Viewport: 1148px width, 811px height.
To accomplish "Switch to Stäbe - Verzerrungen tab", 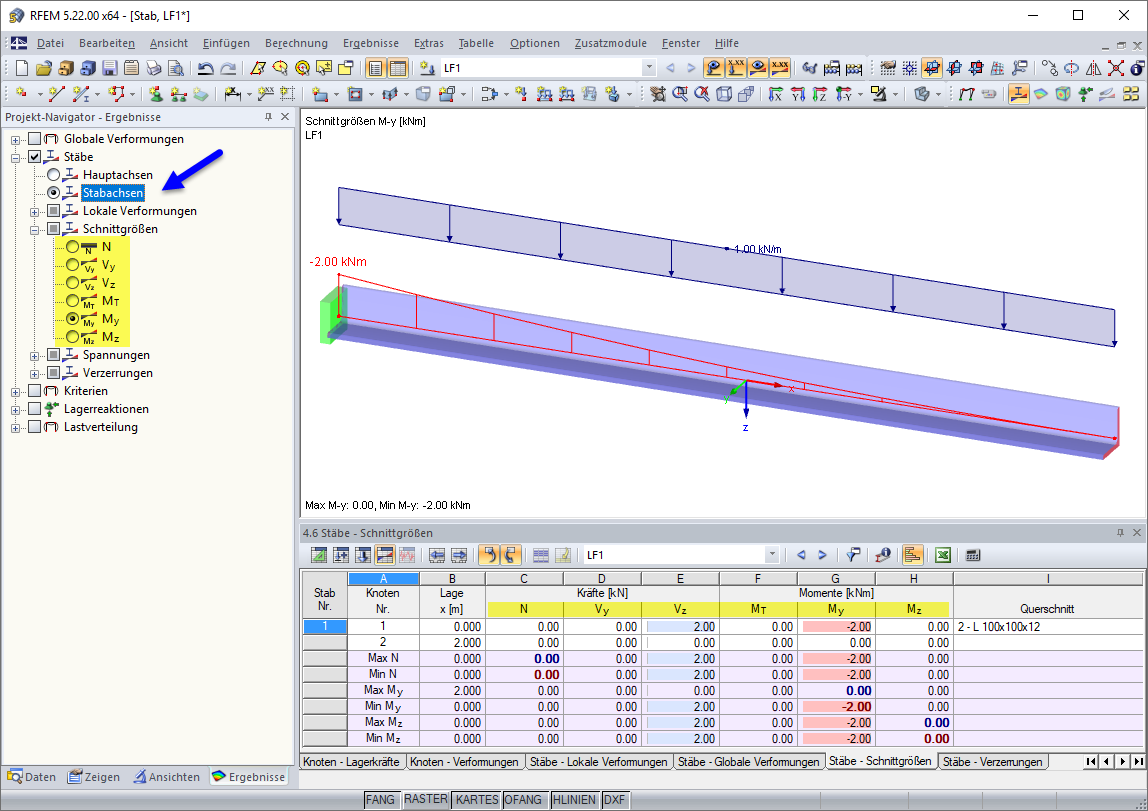I will click(x=993, y=762).
